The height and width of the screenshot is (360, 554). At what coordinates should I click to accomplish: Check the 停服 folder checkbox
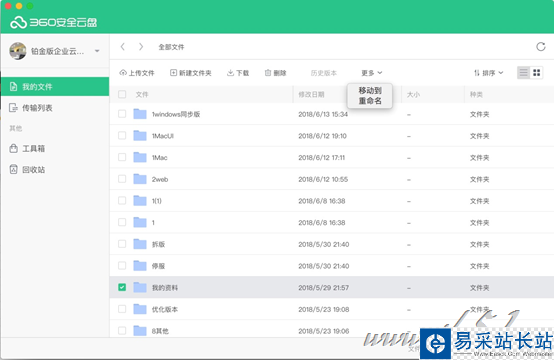pyautogui.click(x=122, y=266)
